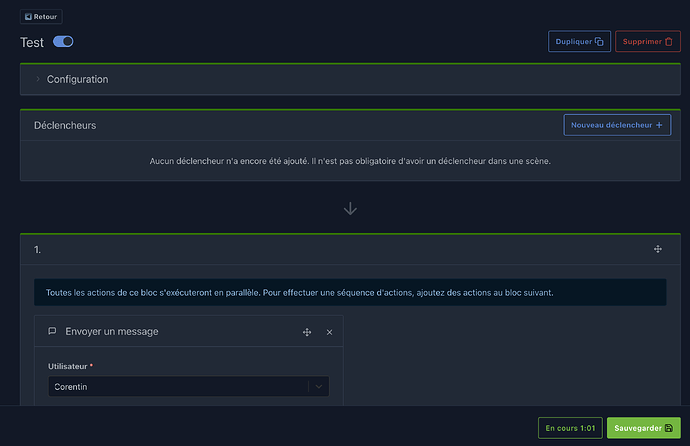690x446 pixels.
Task: Click the Dupliquer button
Action: (x=579, y=41)
